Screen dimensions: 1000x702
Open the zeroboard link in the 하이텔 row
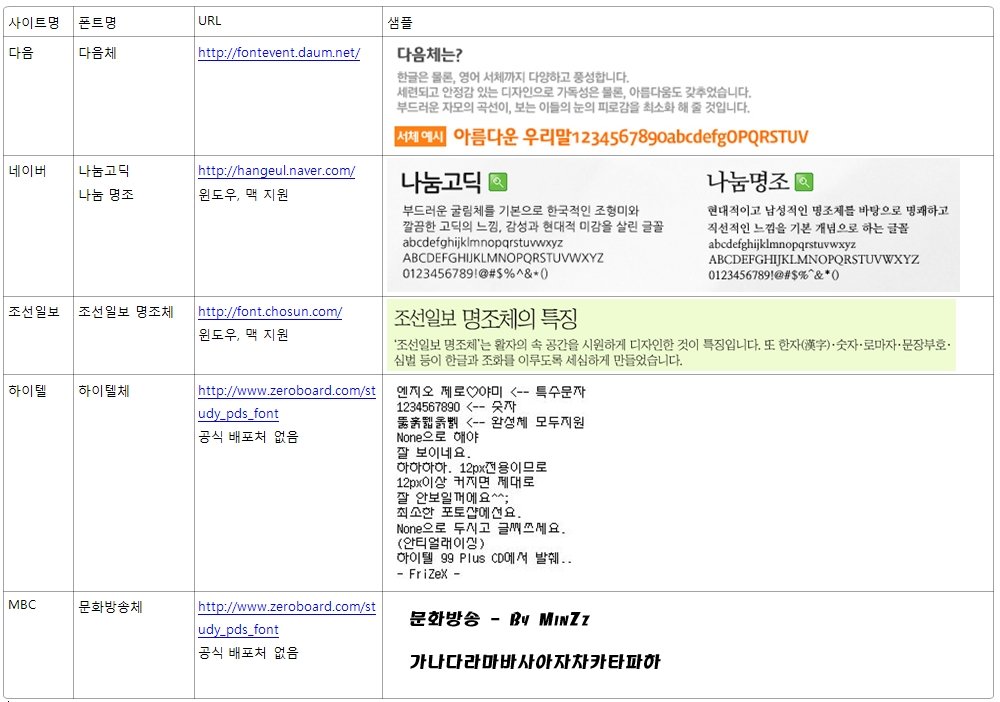click(287, 402)
